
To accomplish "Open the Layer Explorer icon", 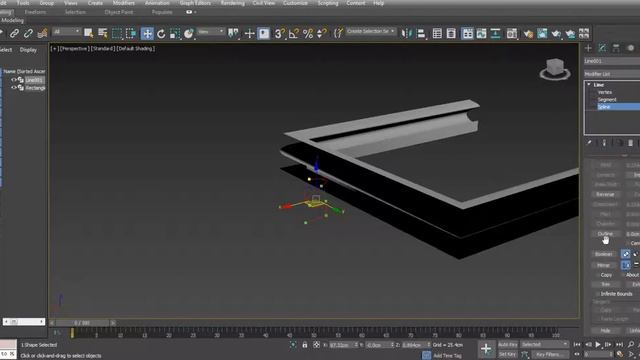I will tap(451, 33).
